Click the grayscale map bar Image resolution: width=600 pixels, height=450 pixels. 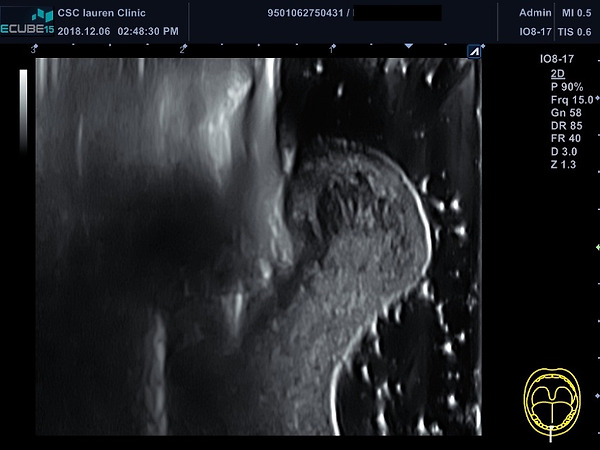click(x=23, y=111)
